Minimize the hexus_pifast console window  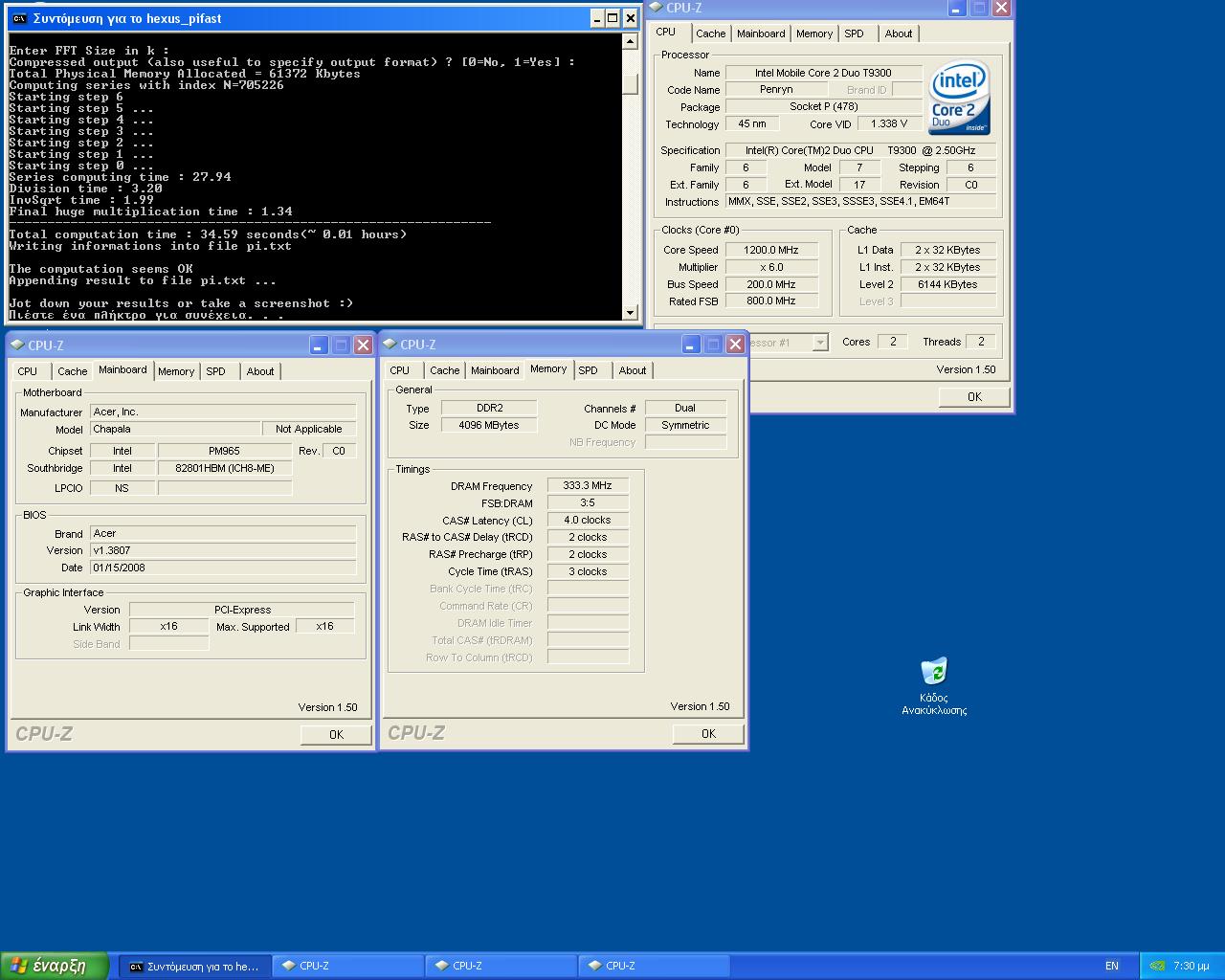598,18
